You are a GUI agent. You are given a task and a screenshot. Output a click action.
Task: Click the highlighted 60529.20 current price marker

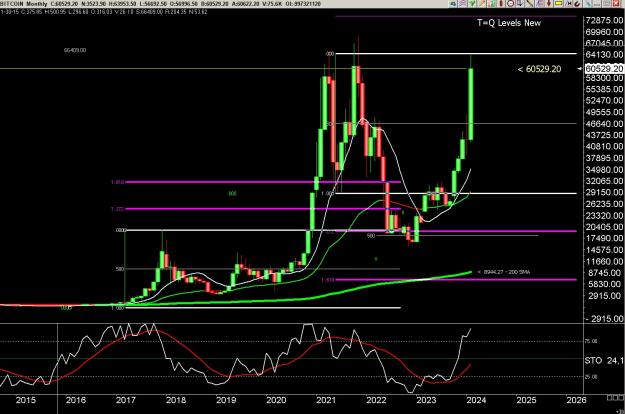pos(604,69)
